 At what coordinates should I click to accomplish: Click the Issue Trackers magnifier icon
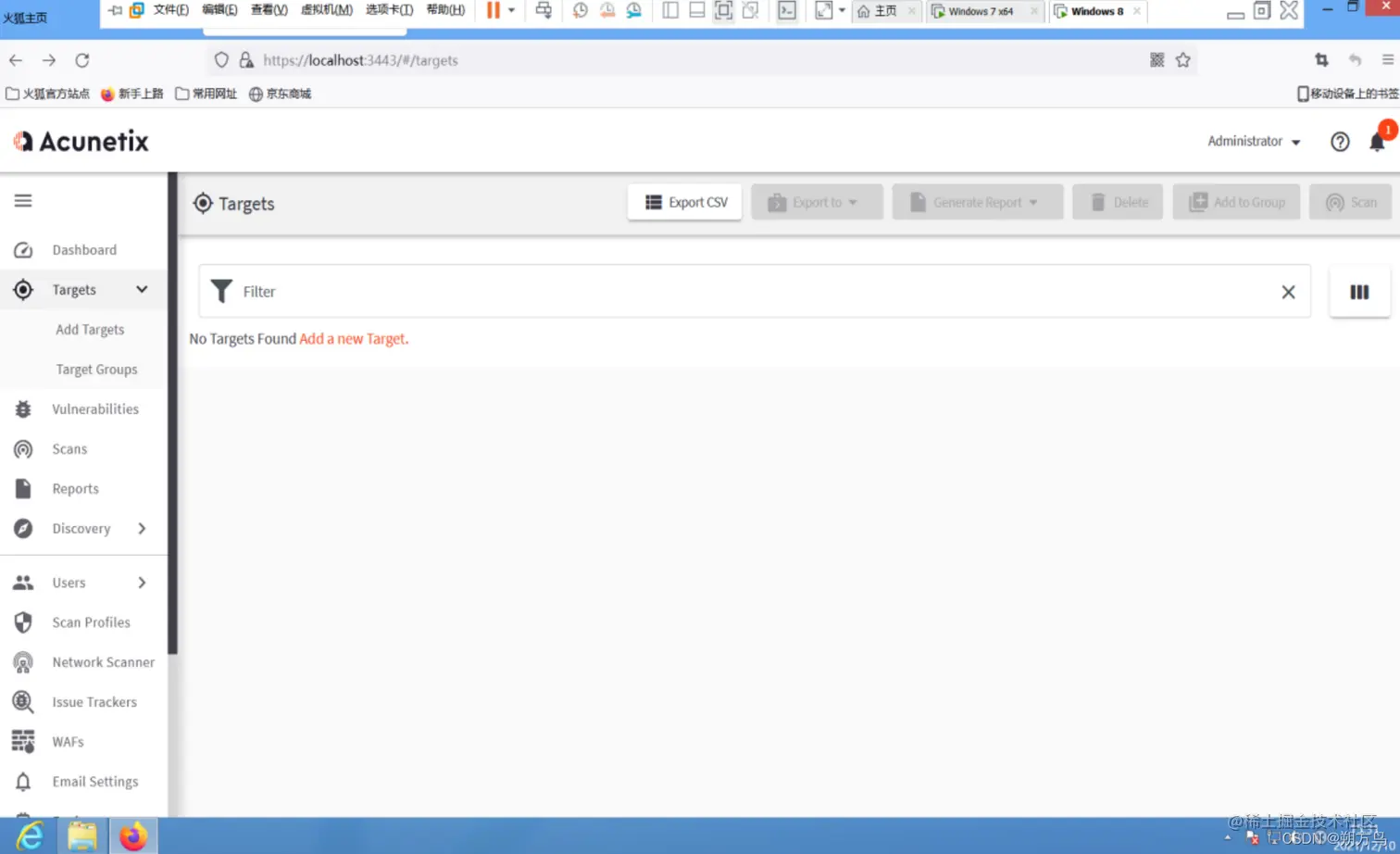(23, 702)
